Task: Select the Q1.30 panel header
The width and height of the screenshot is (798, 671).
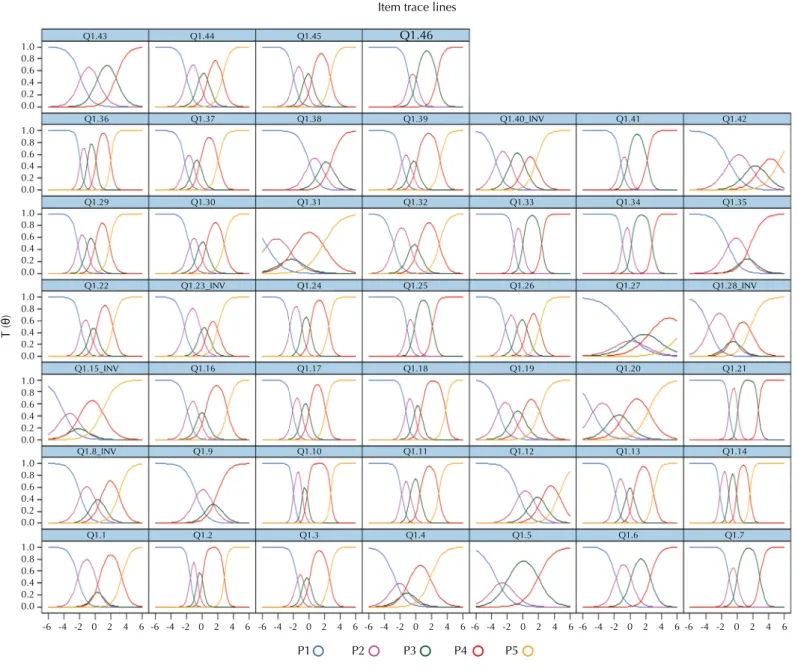Action: coord(202,202)
